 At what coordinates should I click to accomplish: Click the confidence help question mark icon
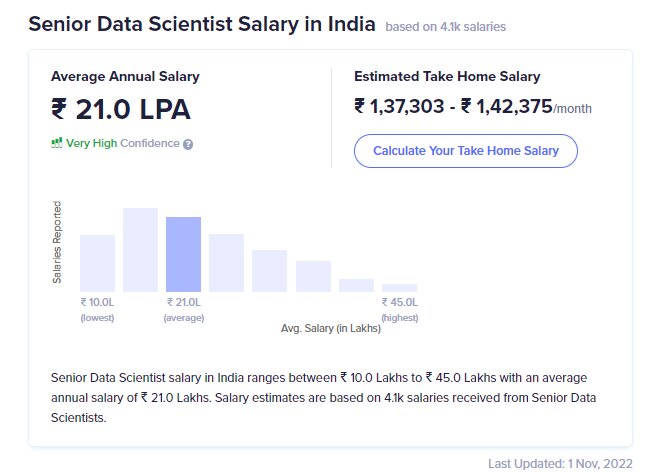click(x=188, y=144)
